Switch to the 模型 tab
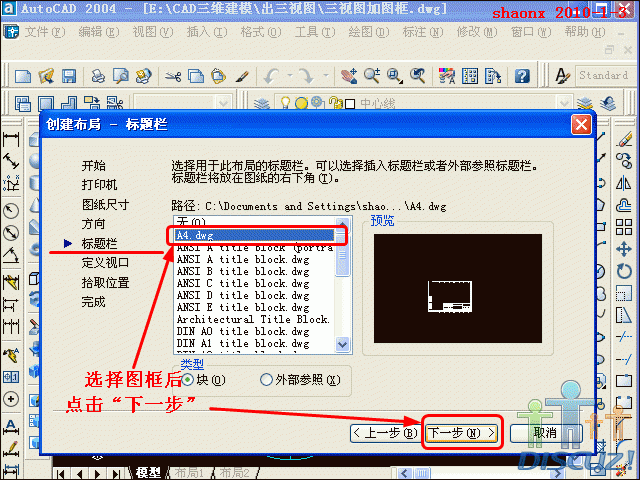This screenshot has width=640, height=480. pos(148,473)
